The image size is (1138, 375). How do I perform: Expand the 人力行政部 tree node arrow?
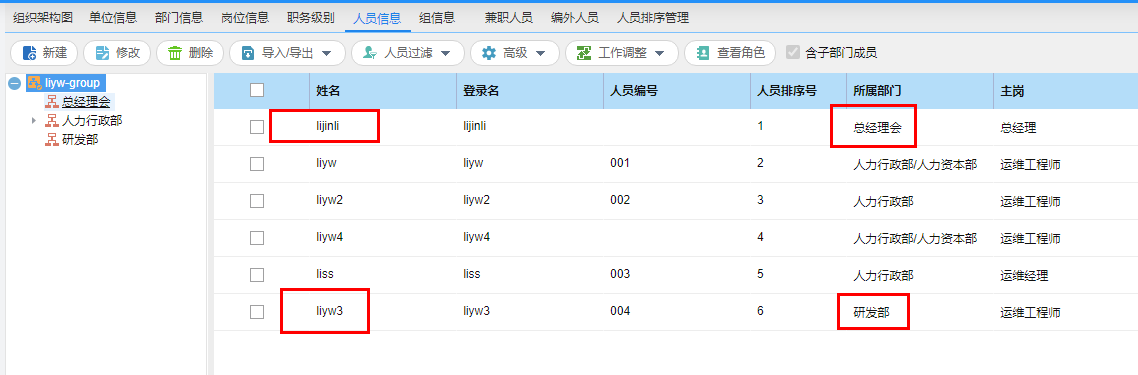pyautogui.click(x=34, y=120)
